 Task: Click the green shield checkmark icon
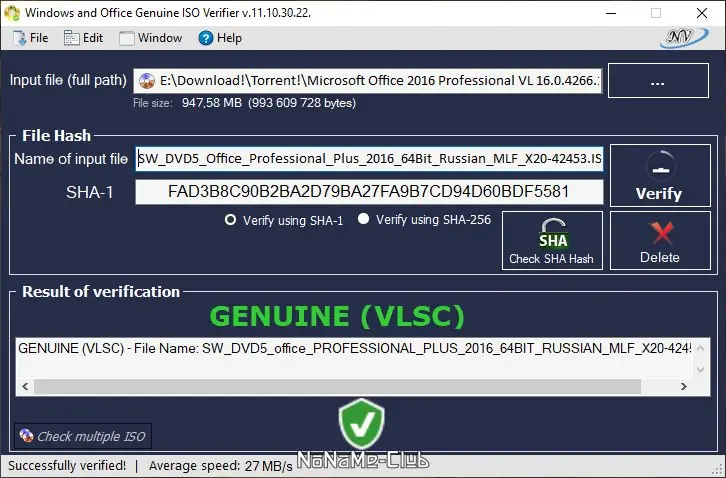[362, 424]
